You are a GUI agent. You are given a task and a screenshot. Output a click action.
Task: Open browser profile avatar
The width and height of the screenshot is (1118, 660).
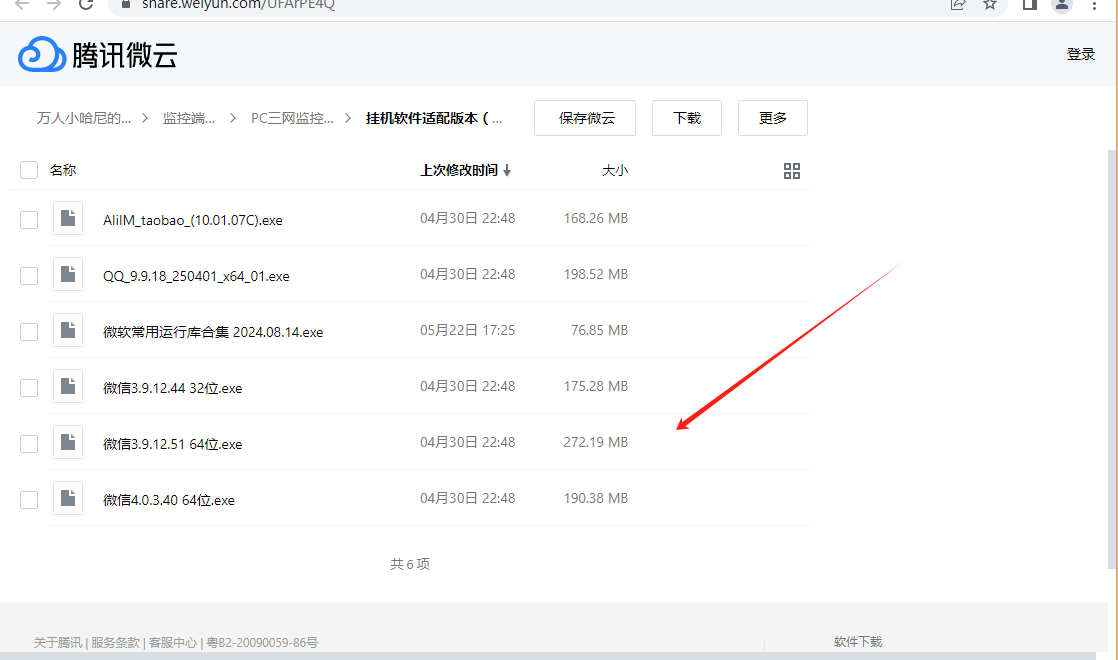pos(1062,5)
